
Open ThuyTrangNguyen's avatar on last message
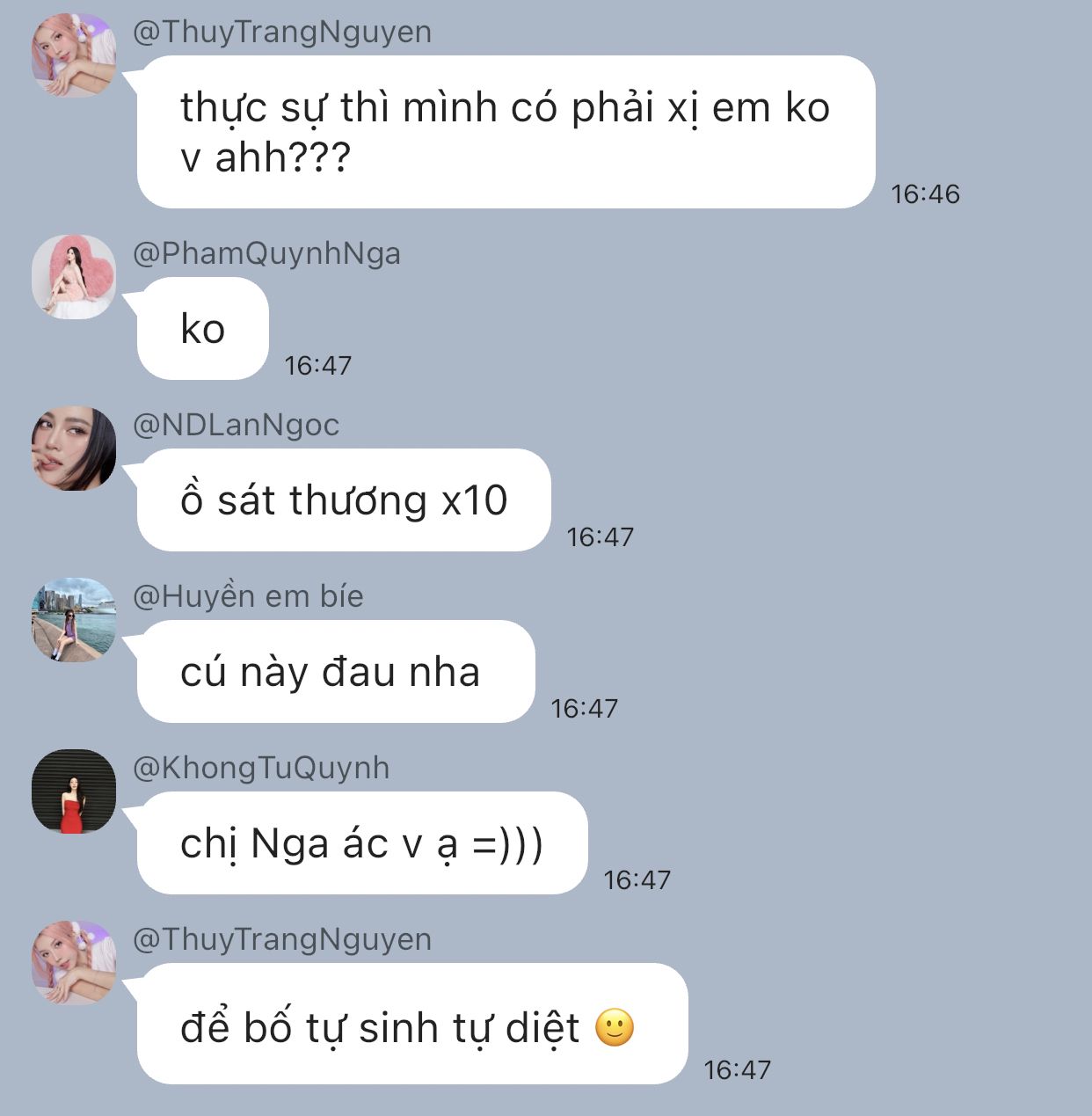point(74,962)
